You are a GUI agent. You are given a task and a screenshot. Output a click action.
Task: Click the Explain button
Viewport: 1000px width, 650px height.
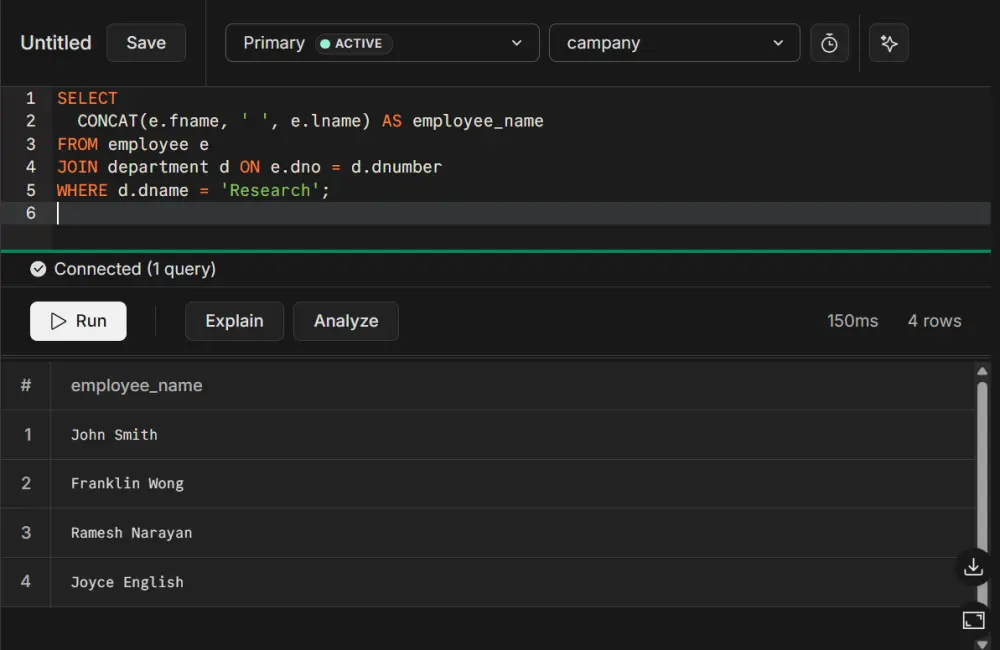(x=234, y=321)
